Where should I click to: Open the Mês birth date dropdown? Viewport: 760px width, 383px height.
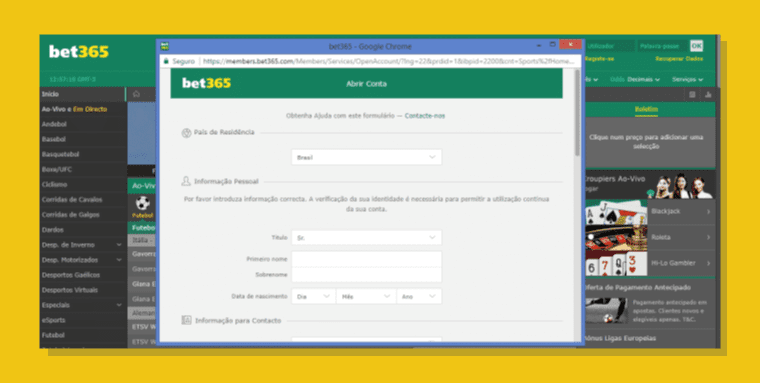[x=366, y=296]
